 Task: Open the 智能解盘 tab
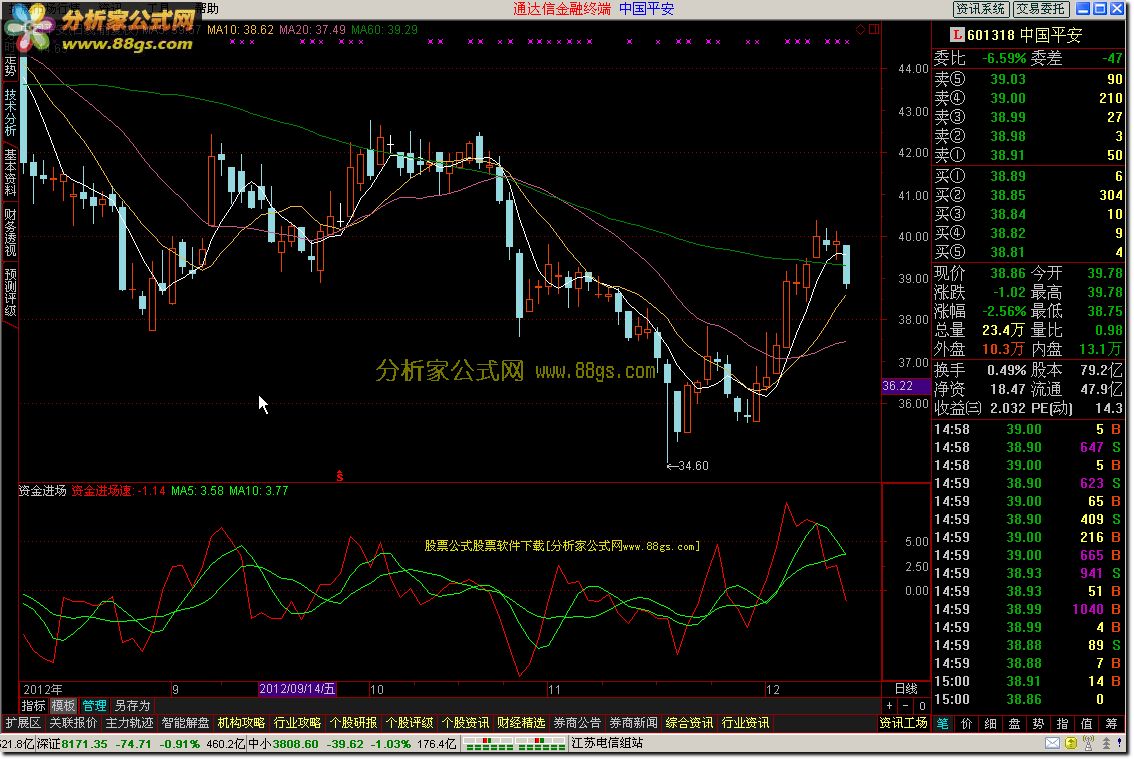tap(185, 723)
